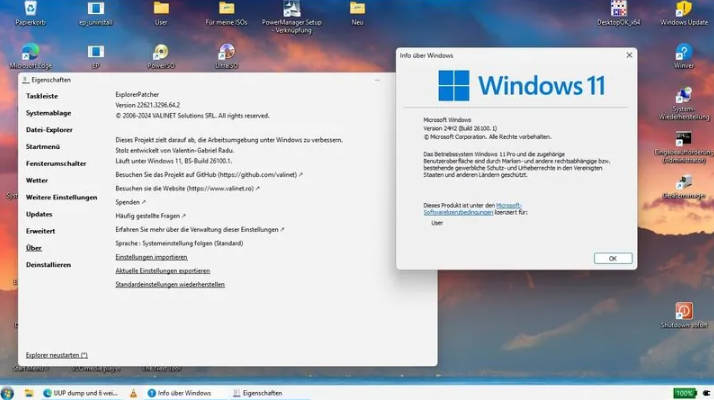Click OK in Info über Windows
The height and width of the screenshot is (400, 714).
pos(613,258)
